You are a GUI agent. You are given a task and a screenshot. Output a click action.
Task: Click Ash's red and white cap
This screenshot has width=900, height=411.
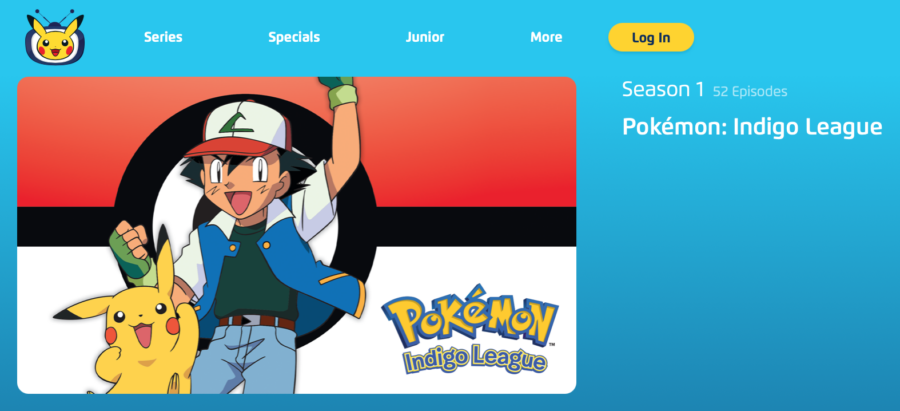coord(237,129)
